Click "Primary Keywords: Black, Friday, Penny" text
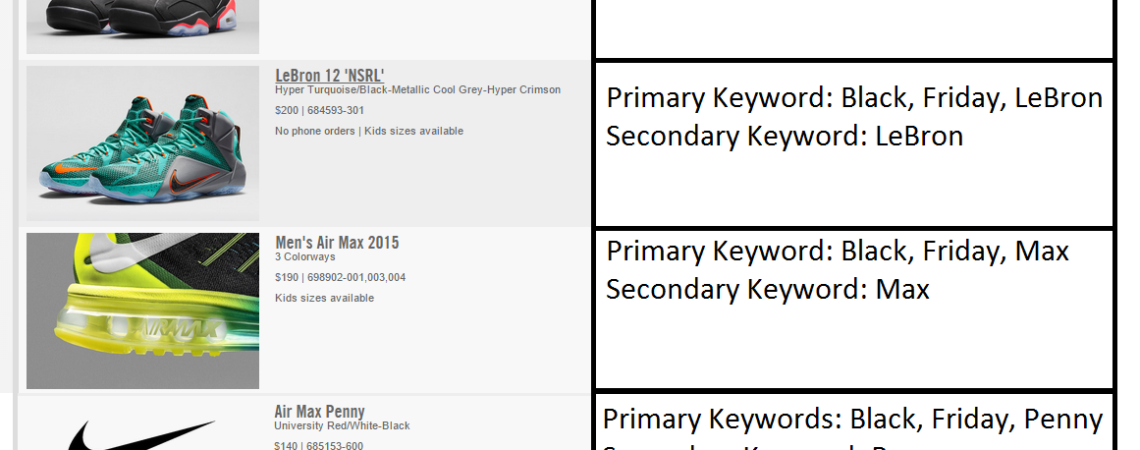Image resolution: width=1140 pixels, height=450 pixels. [x=852, y=419]
